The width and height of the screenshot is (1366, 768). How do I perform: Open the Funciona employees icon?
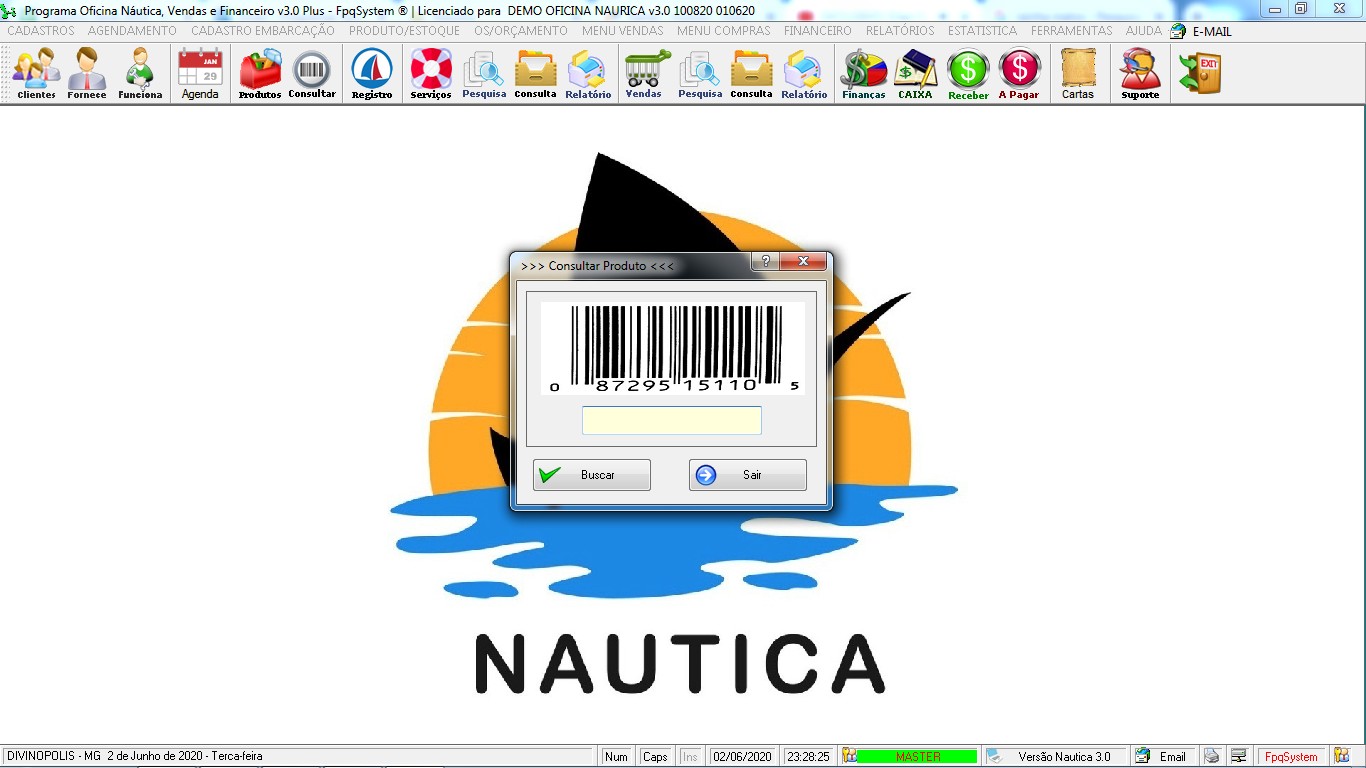coord(140,74)
